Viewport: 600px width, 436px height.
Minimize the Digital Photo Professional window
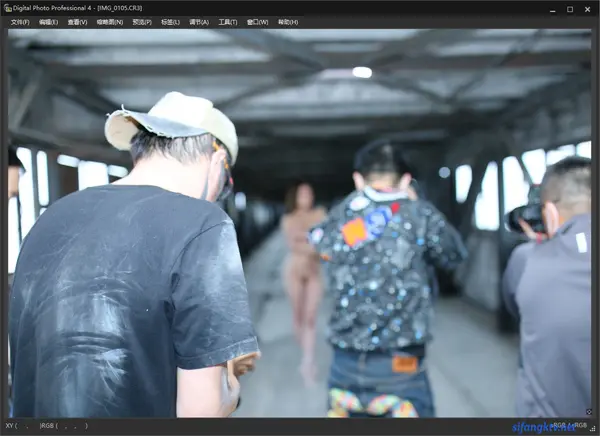[549, 8]
